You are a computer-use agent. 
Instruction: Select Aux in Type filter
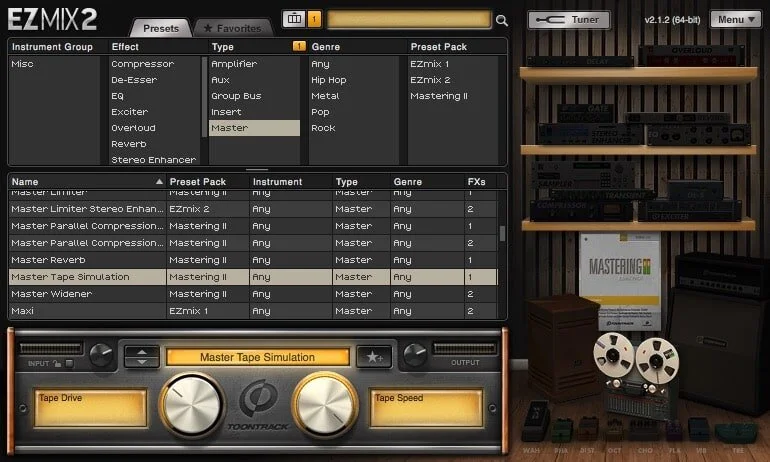click(254, 80)
